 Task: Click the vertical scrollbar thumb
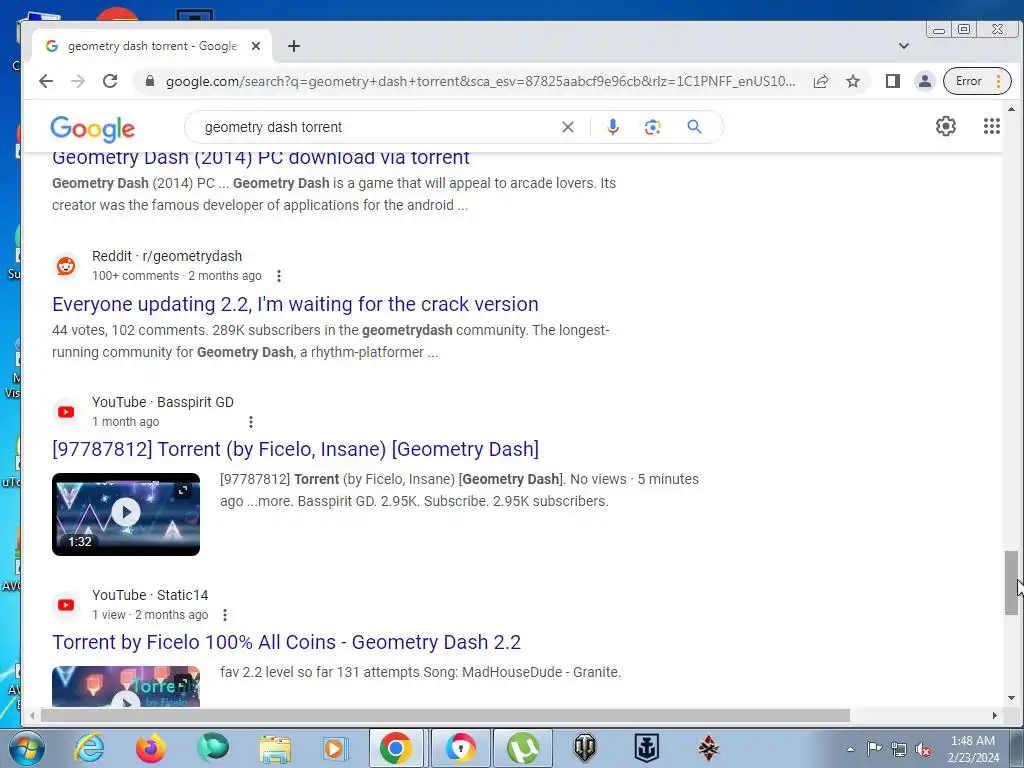[1011, 583]
